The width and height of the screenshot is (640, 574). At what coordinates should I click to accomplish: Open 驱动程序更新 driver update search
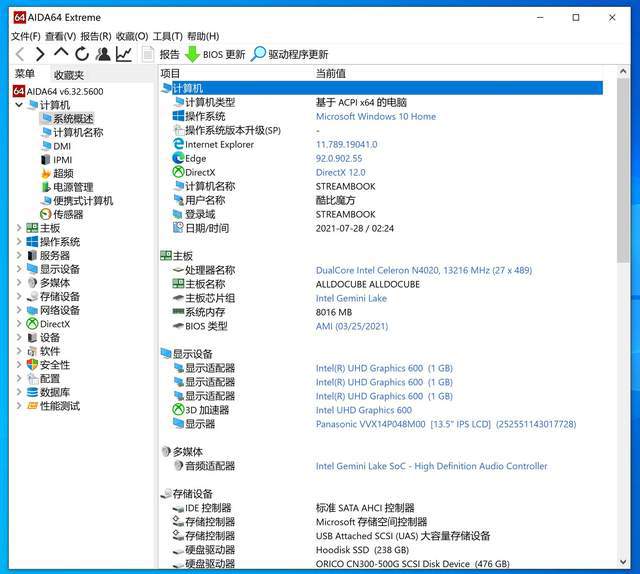click(x=289, y=54)
